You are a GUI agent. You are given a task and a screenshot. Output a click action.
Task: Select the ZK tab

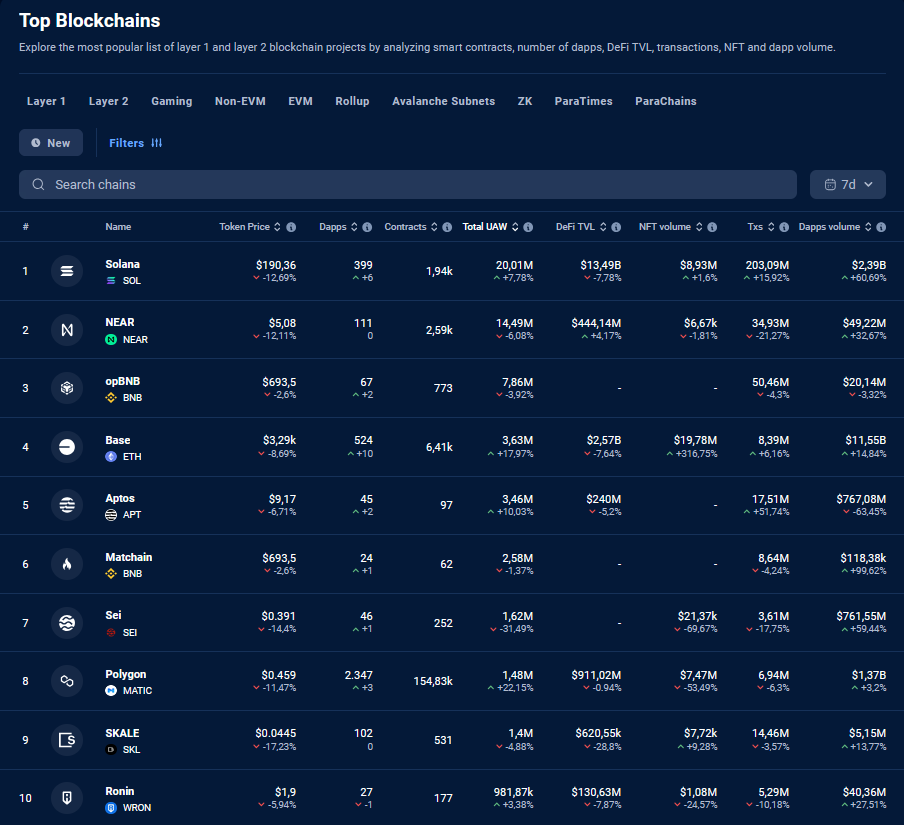coord(525,101)
